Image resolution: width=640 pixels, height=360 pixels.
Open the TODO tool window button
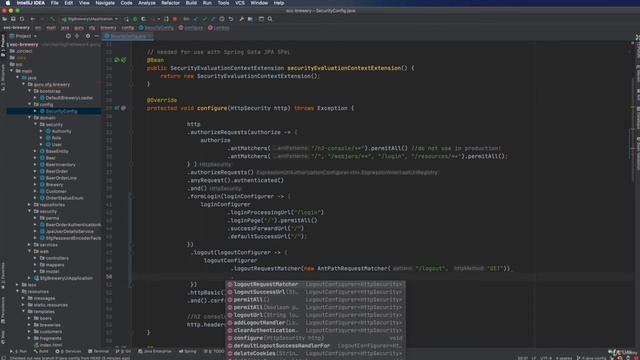tap(214, 351)
